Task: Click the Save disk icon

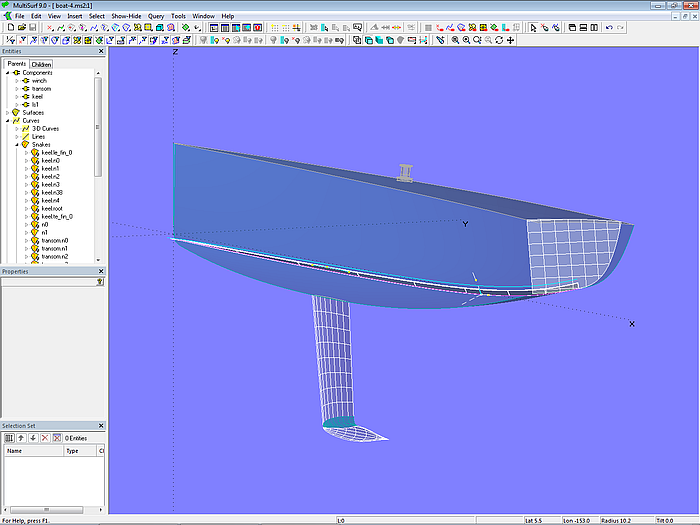Action: click(32, 28)
